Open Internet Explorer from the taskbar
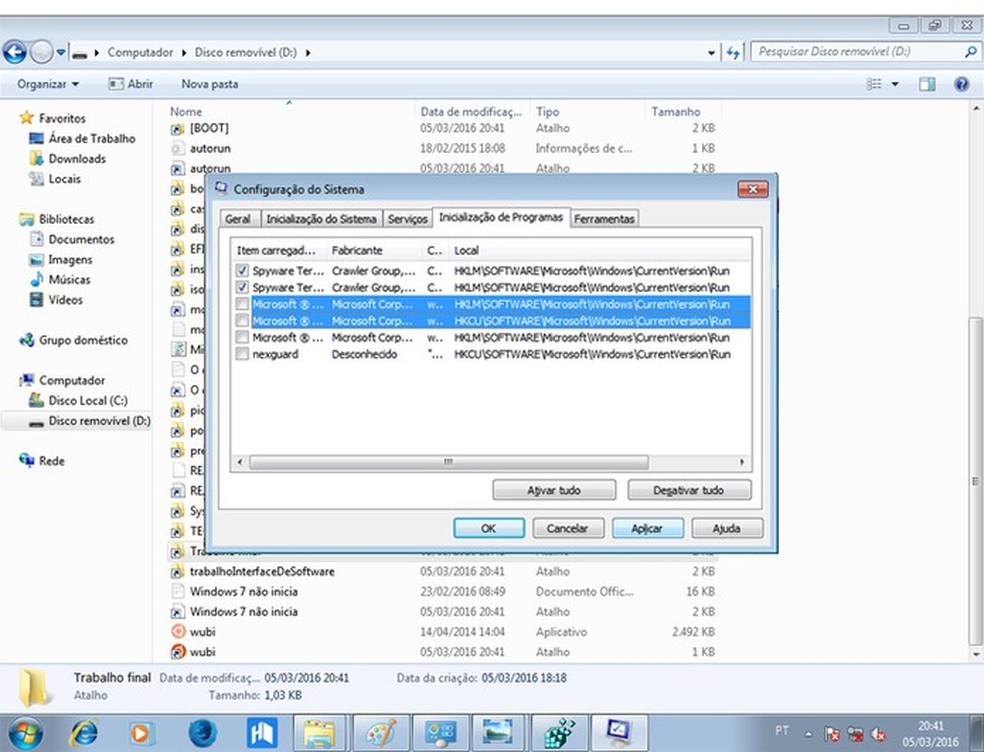984x752 pixels. point(83,732)
